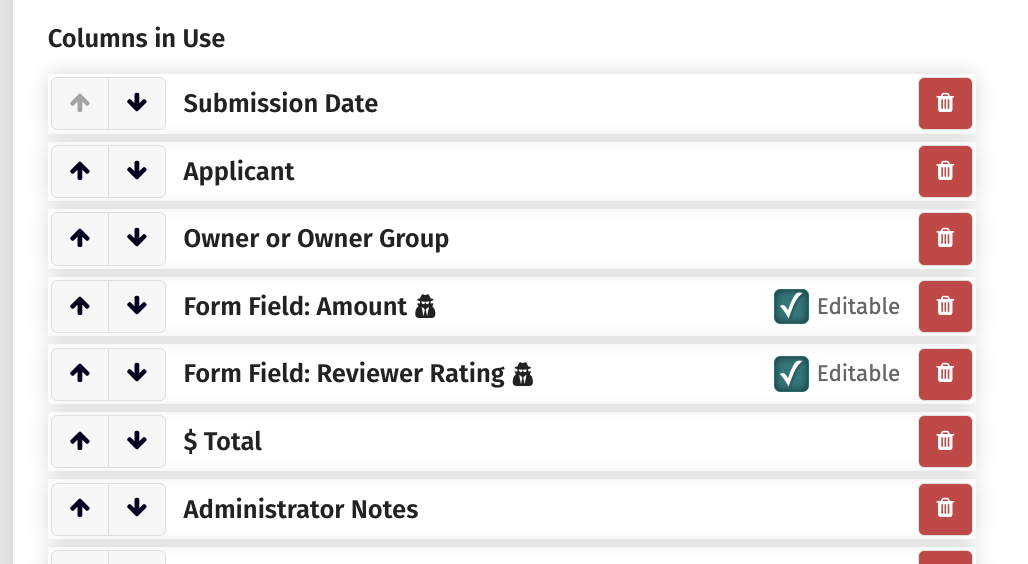Move Form Field: Reviewer Rating up

[80, 374]
